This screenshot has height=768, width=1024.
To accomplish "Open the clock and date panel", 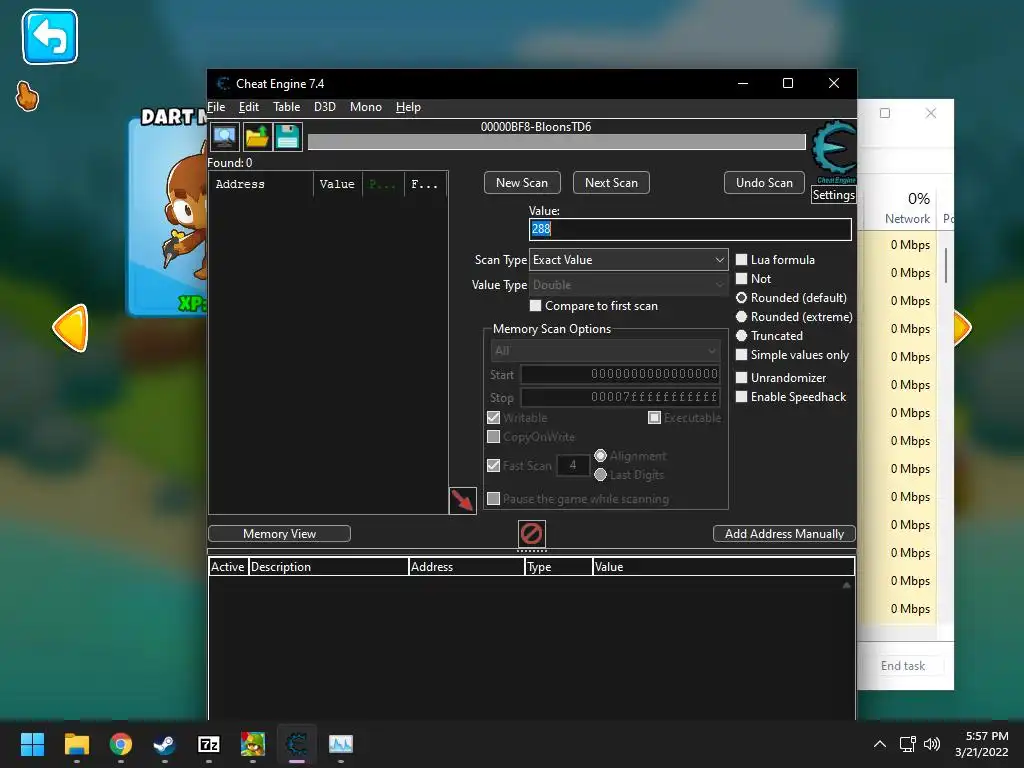I will coord(982,744).
